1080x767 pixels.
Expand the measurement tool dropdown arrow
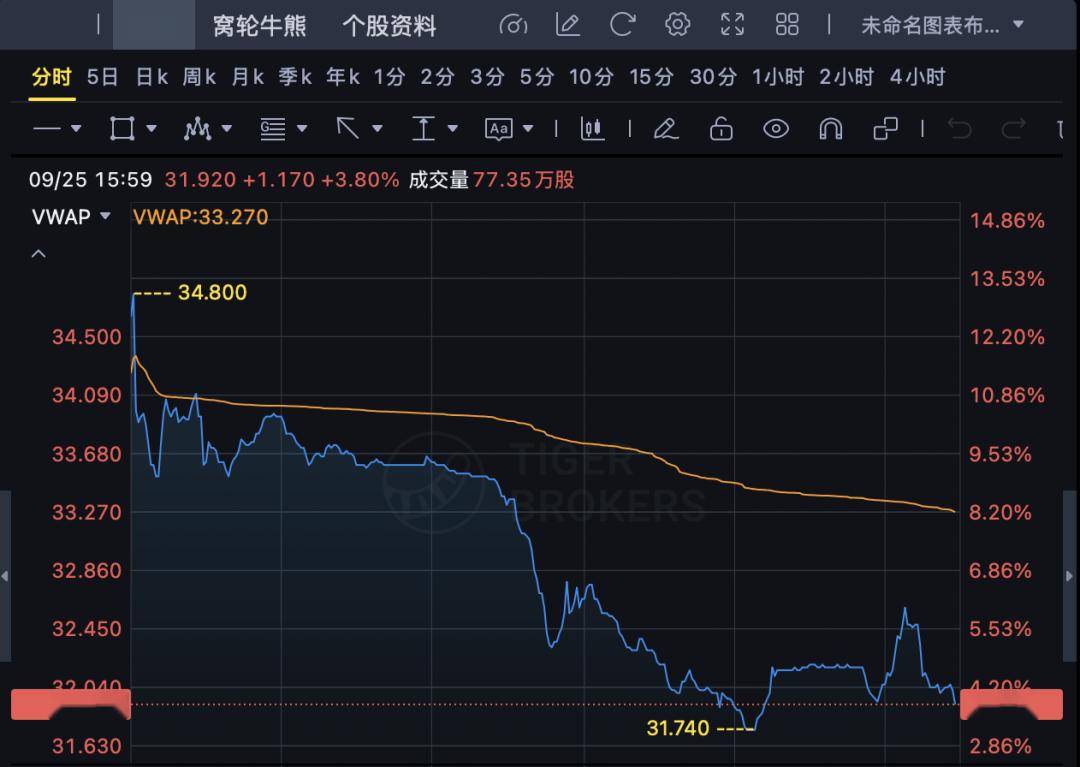453,129
